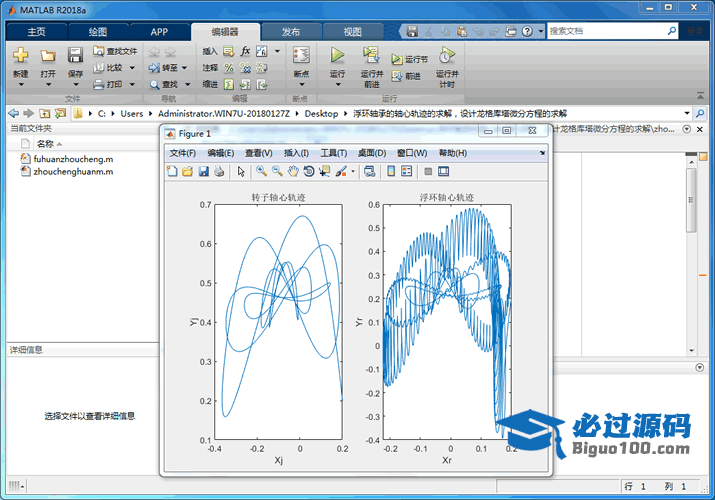Switch to APP ribbon tab
Viewport: 715px width, 500px height.
tap(159, 32)
